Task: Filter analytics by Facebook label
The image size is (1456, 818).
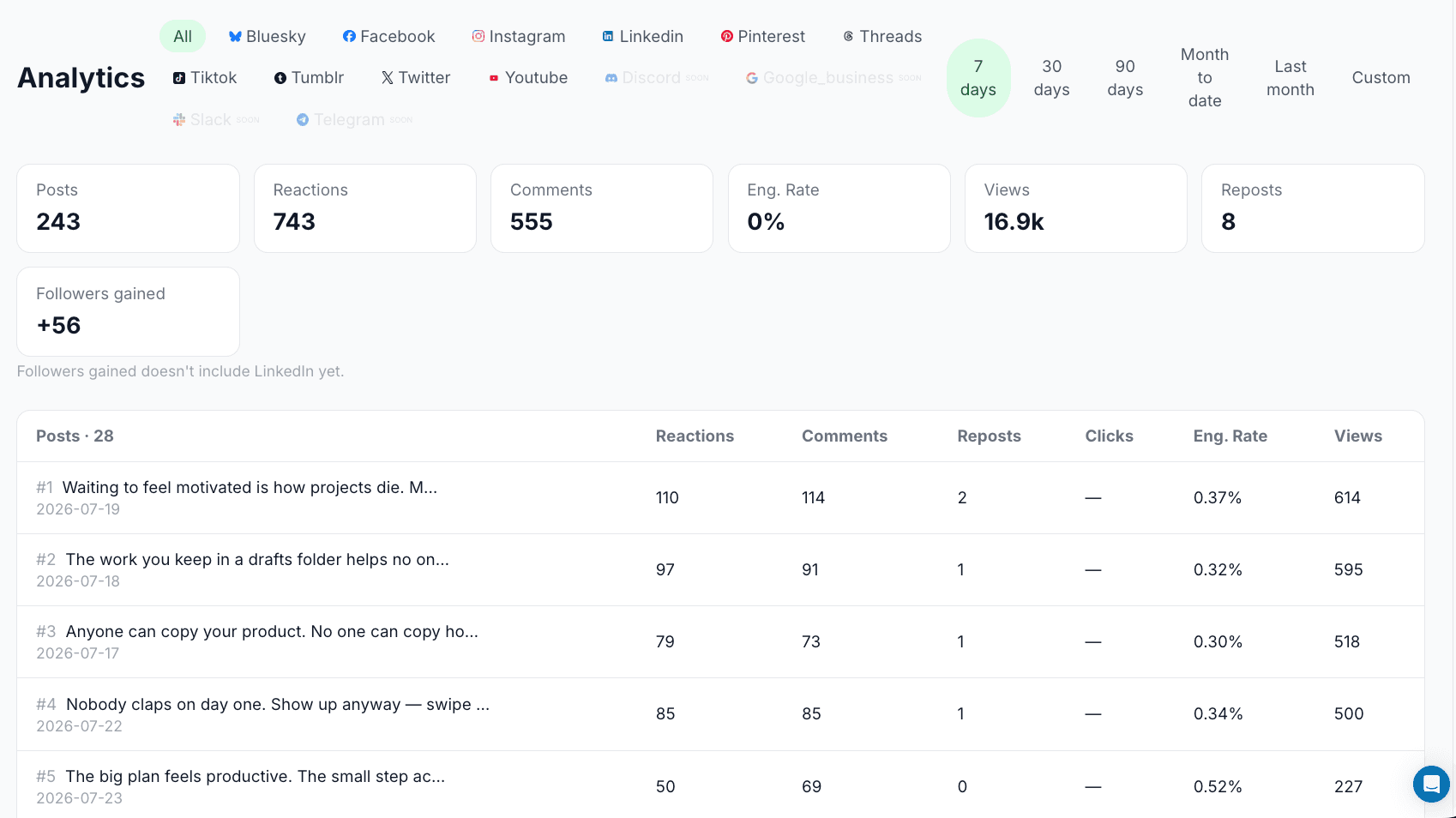Action: click(x=398, y=36)
